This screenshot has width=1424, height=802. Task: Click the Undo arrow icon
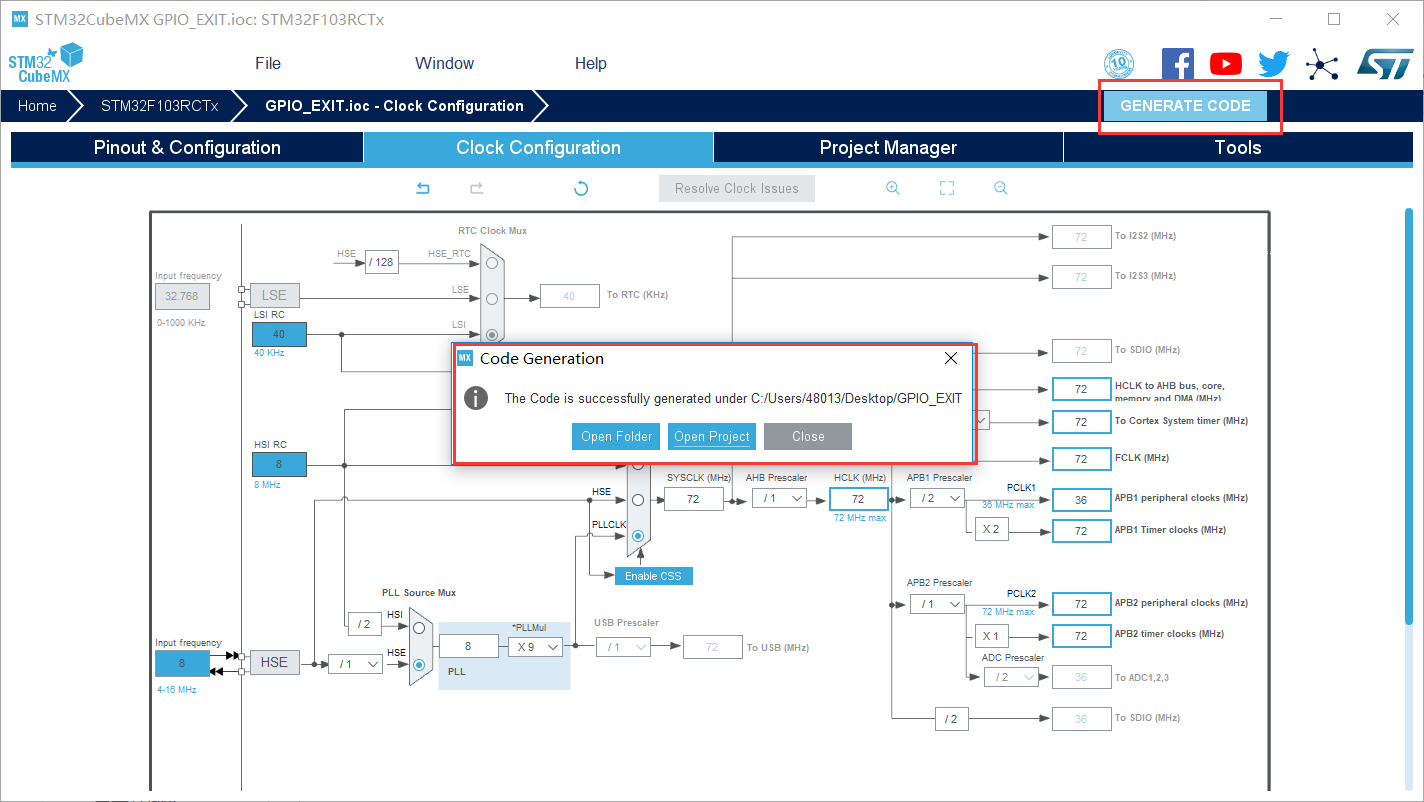pyautogui.click(x=423, y=188)
